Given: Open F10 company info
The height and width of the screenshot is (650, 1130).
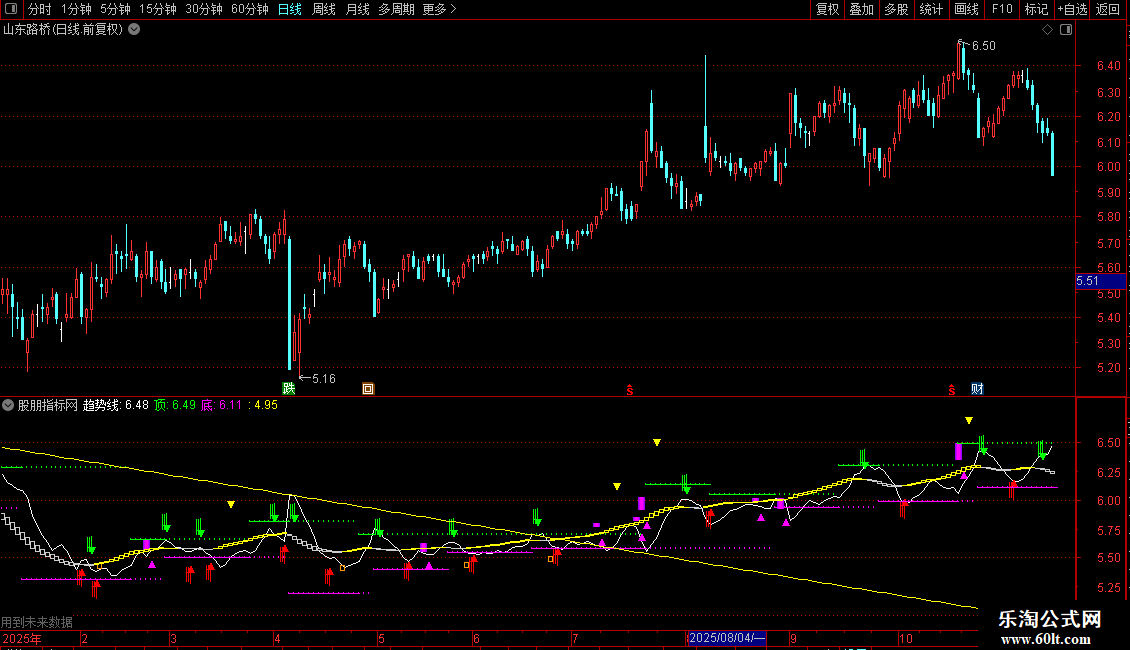Looking at the screenshot, I should (x=1002, y=9).
